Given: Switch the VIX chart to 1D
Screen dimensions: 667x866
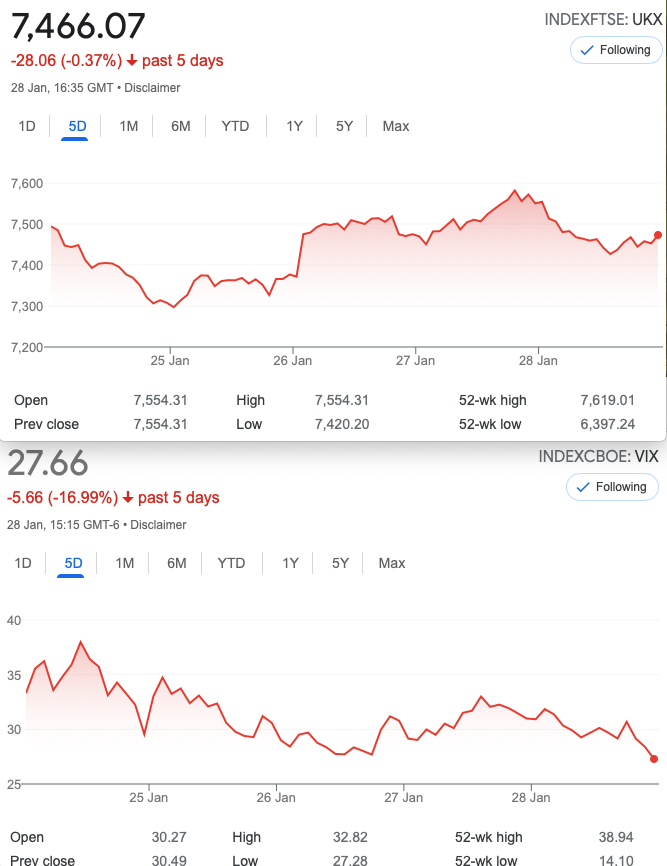Looking at the screenshot, I should click(x=23, y=563).
